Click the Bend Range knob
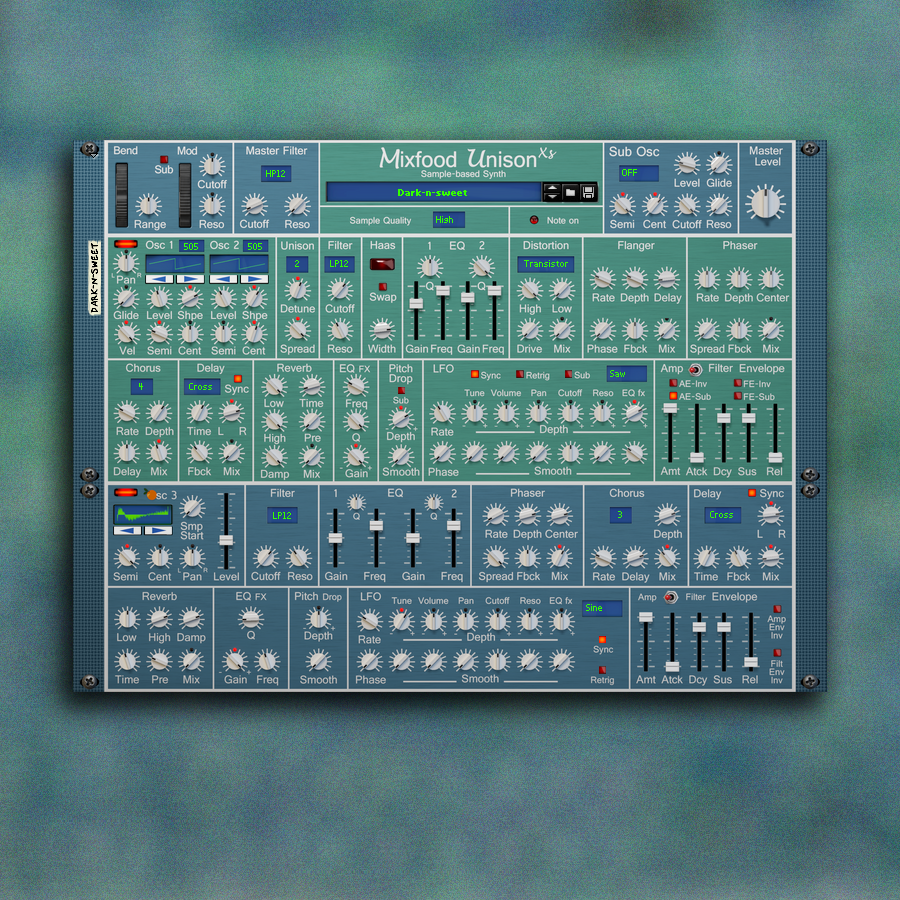Screen dimensions: 900x900 click(x=148, y=205)
